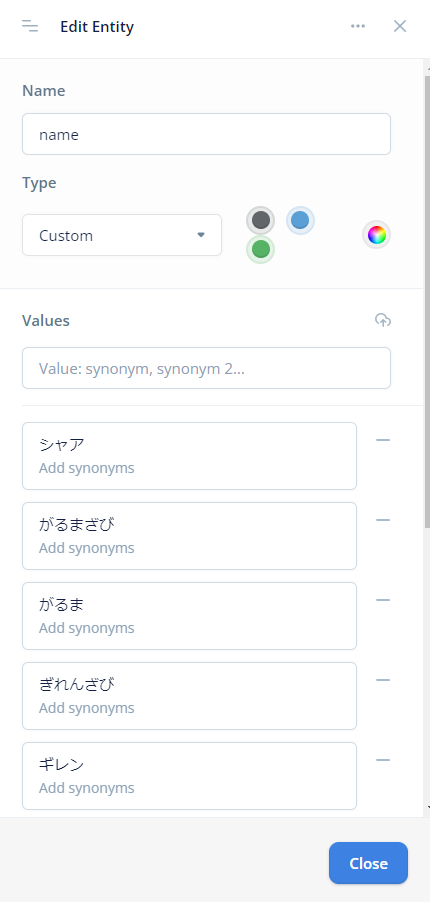Click the new value and synonyms input

pyautogui.click(x=207, y=368)
